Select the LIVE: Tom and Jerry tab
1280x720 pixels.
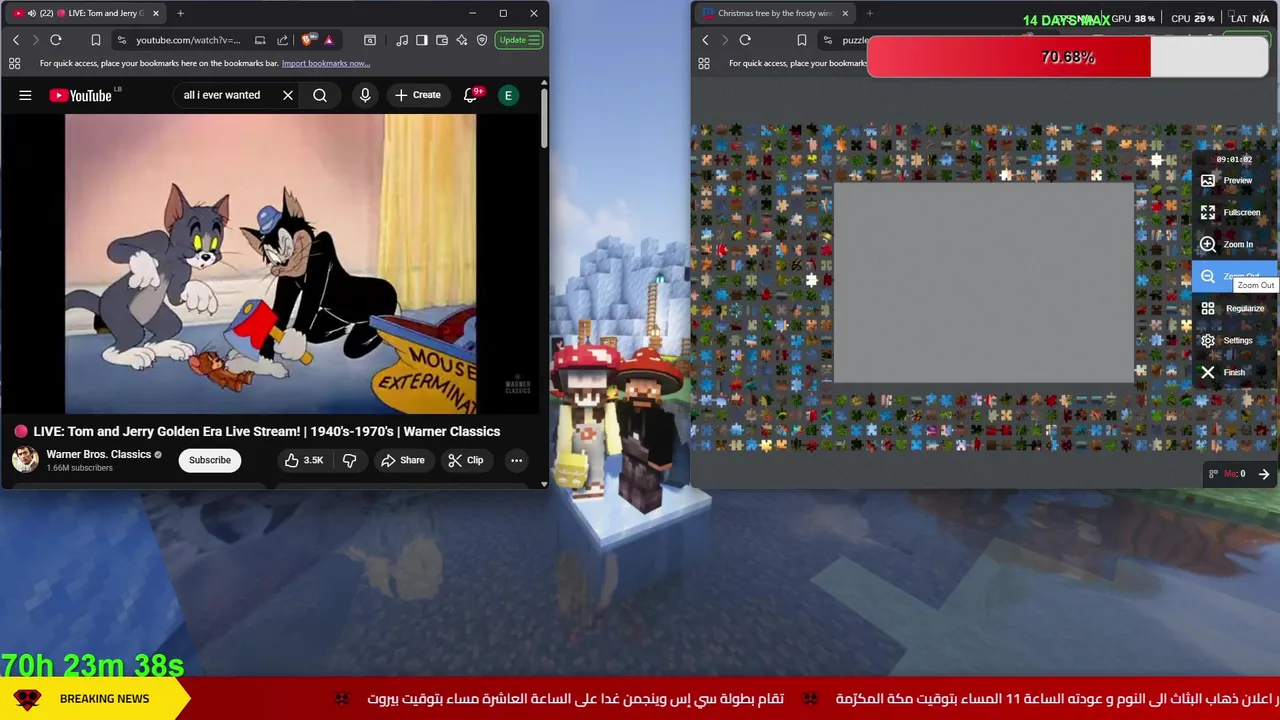(88, 13)
